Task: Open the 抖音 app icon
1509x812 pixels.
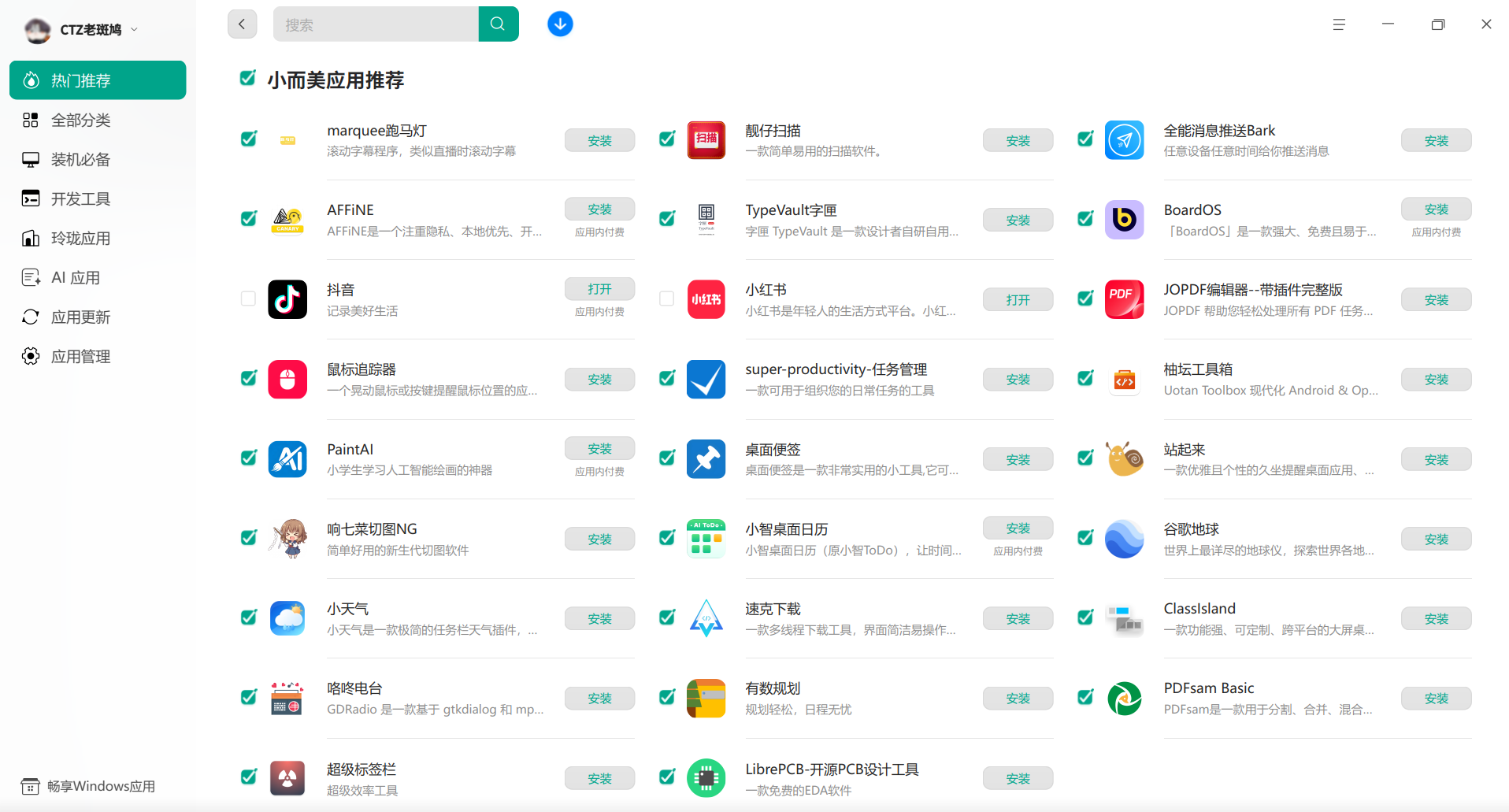Action: [x=287, y=299]
